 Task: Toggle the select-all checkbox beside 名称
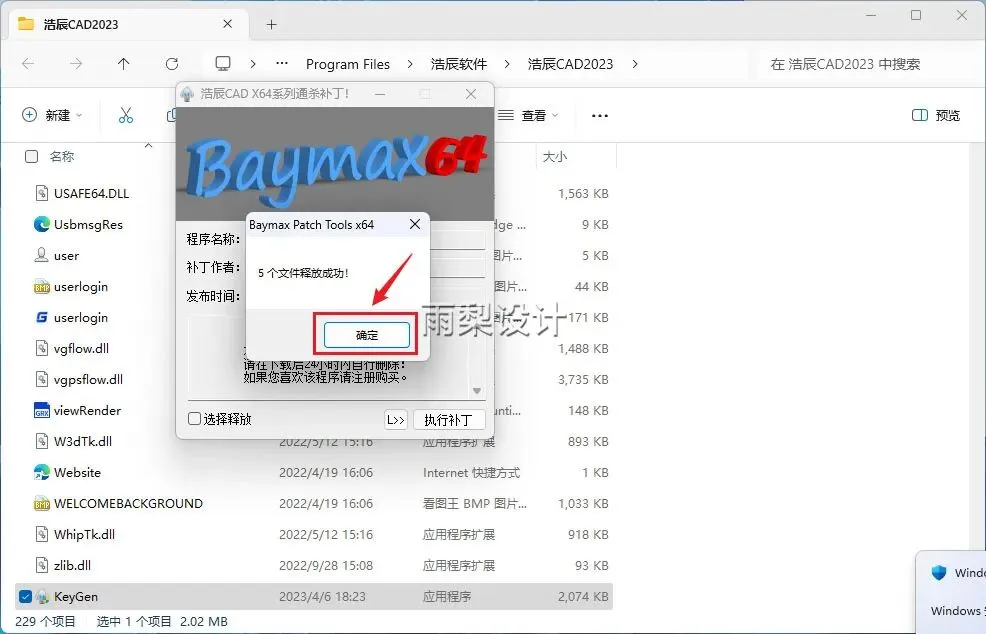[x=31, y=156]
